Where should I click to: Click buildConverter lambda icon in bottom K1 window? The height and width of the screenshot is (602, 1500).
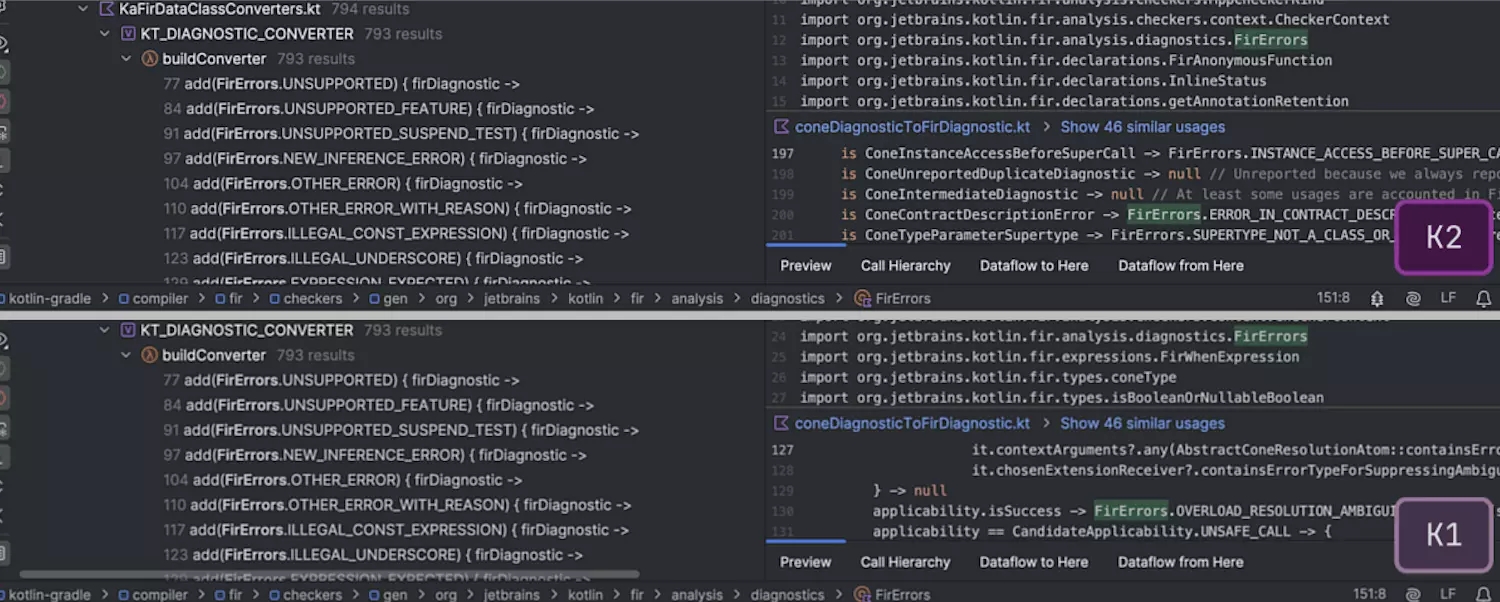(150, 355)
